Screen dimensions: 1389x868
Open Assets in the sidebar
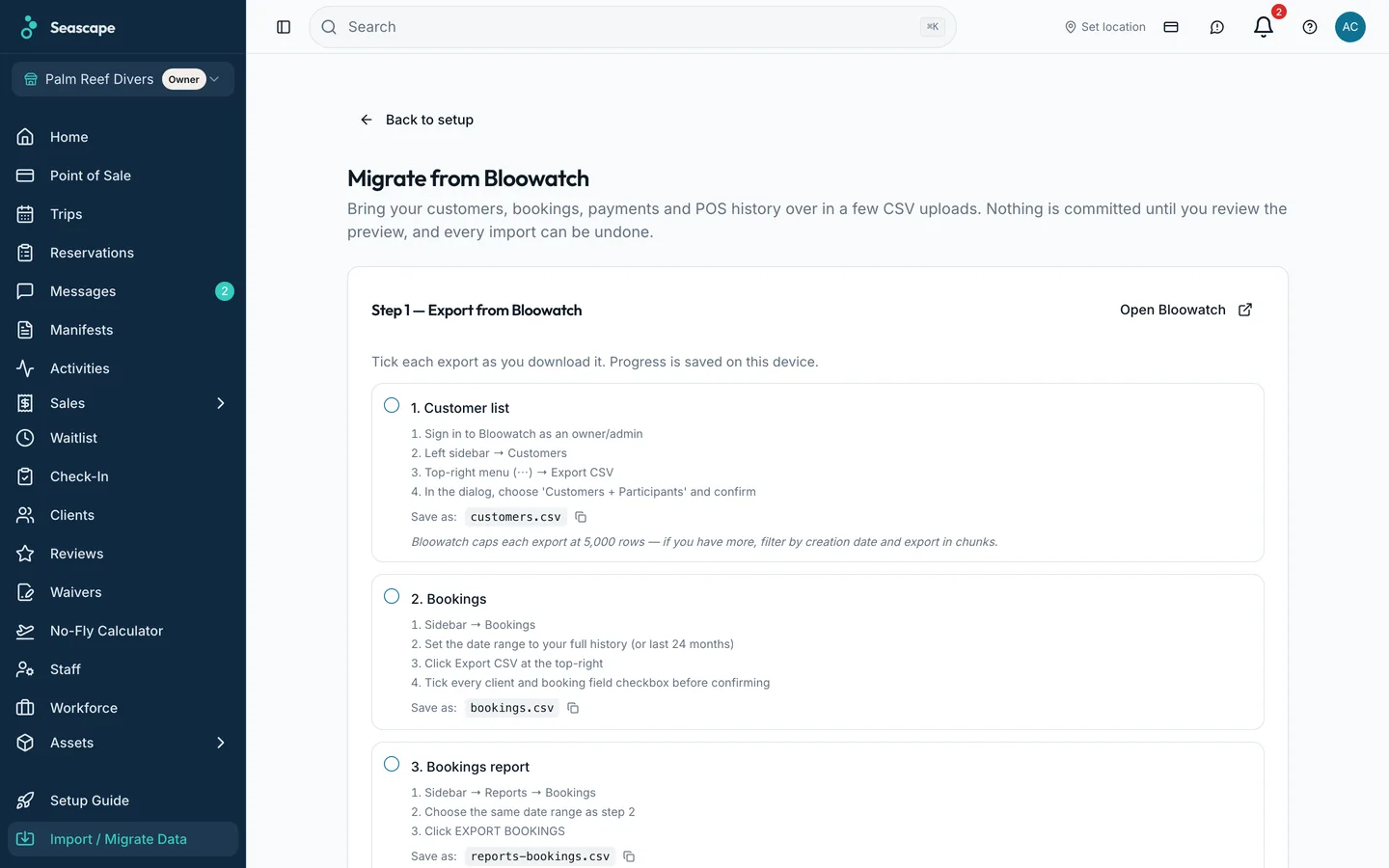(123, 743)
